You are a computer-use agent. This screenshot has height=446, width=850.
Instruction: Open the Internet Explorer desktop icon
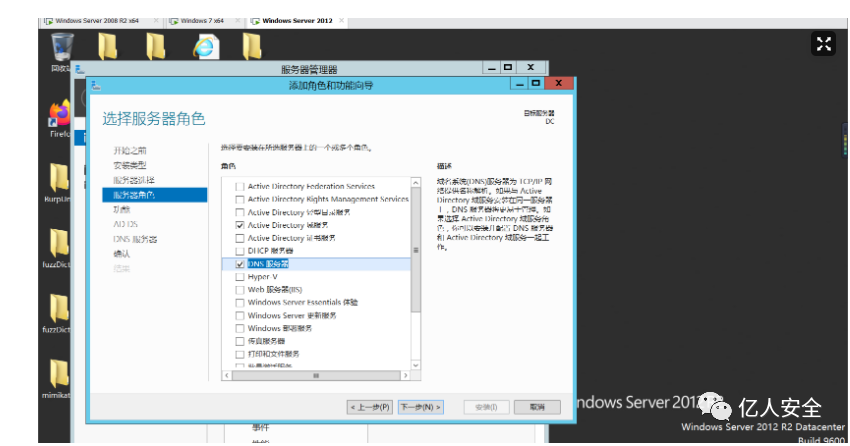[205, 47]
